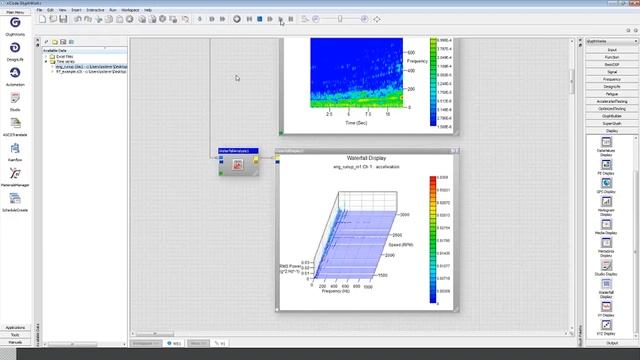Select the Waterfall Display glyph in palette
Image resolution: width=640 pixels, height=360 pixels.
(x=606, y=284)
